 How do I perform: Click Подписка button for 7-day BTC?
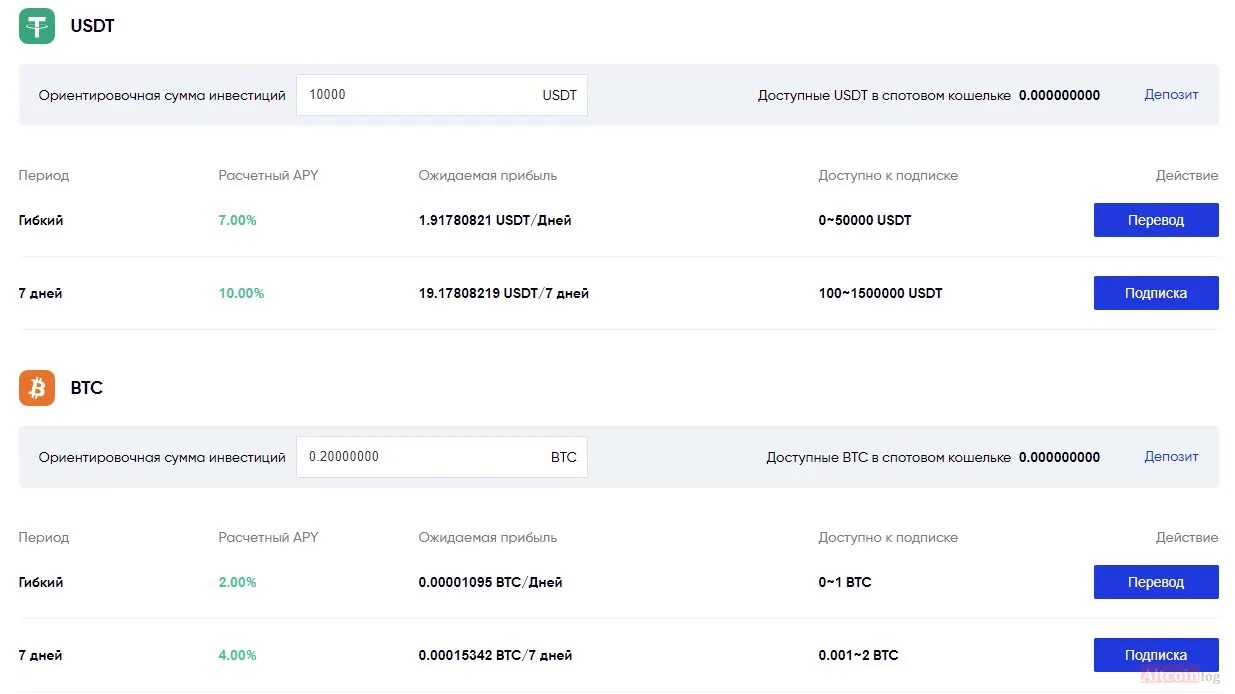coord(1156,655)
